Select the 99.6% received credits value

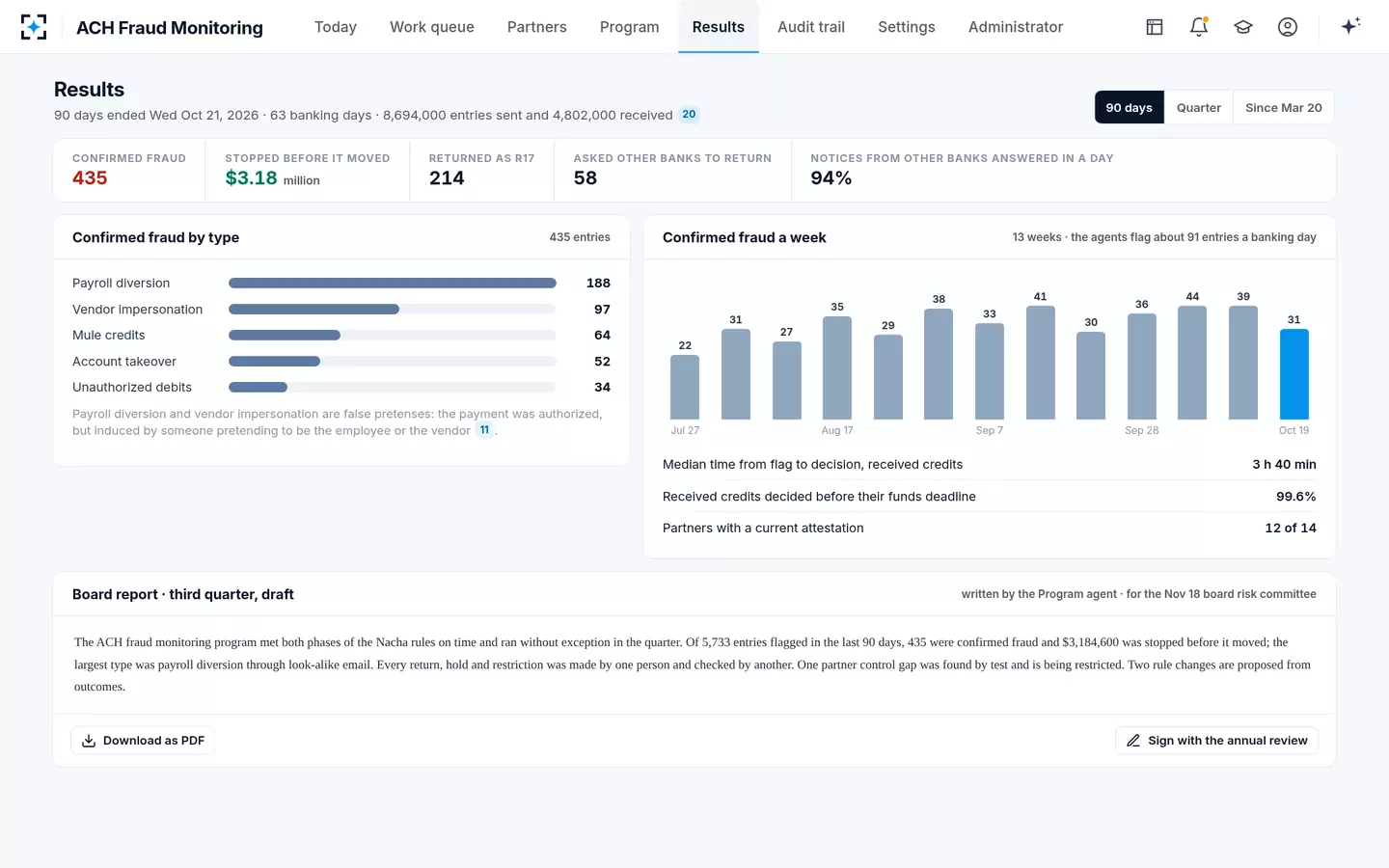[1296, 497]
